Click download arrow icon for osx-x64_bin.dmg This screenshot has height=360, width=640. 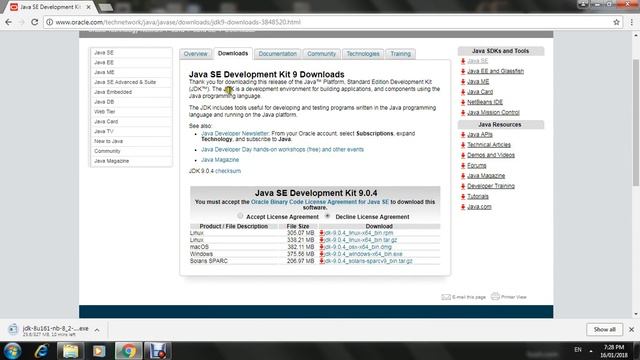coord(322,247)
